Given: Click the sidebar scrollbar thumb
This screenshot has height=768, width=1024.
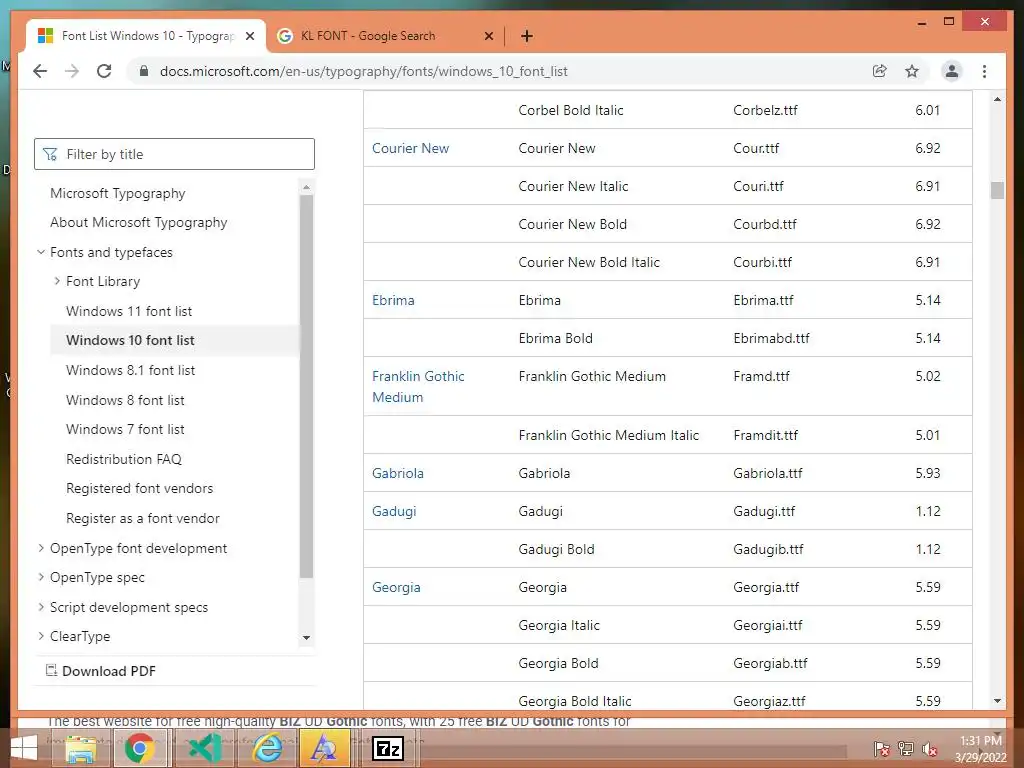Looking at the screenshot, I should [306, 385].
